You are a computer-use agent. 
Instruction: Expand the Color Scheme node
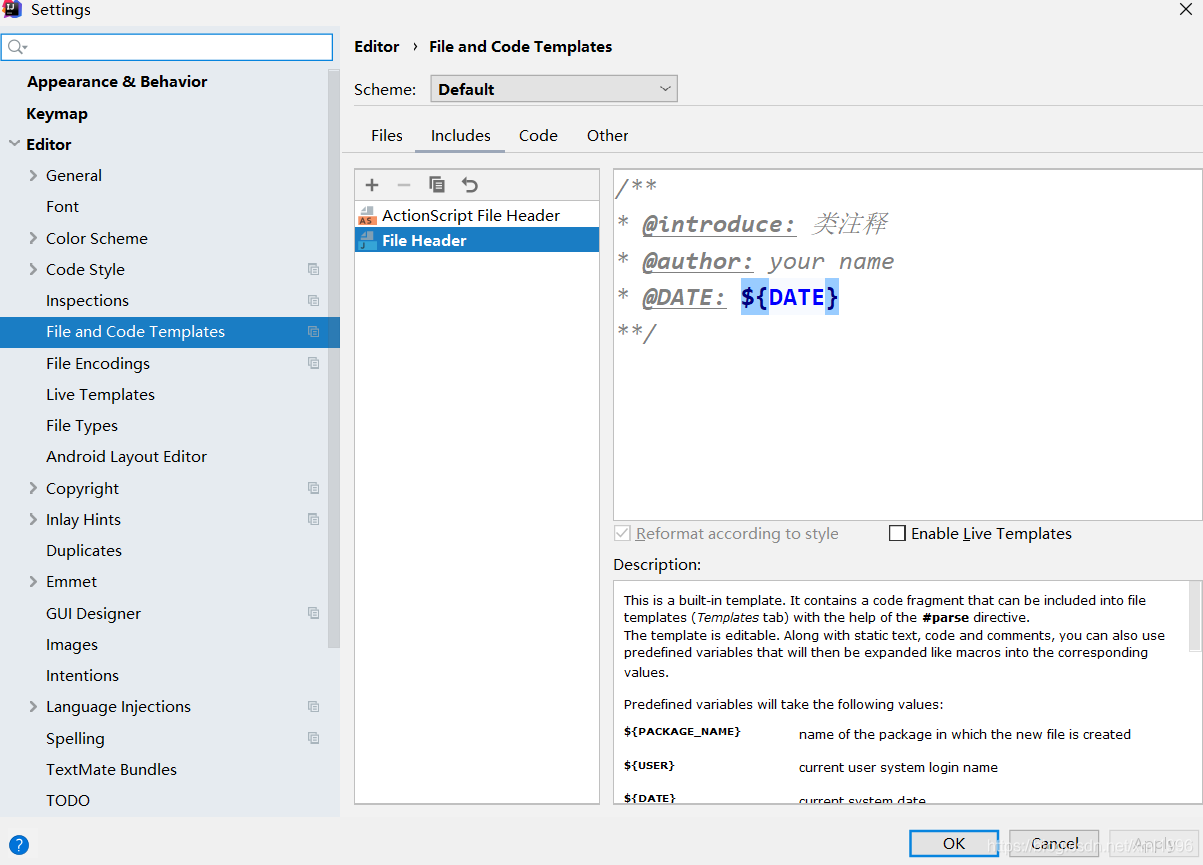tap(33, 238)
